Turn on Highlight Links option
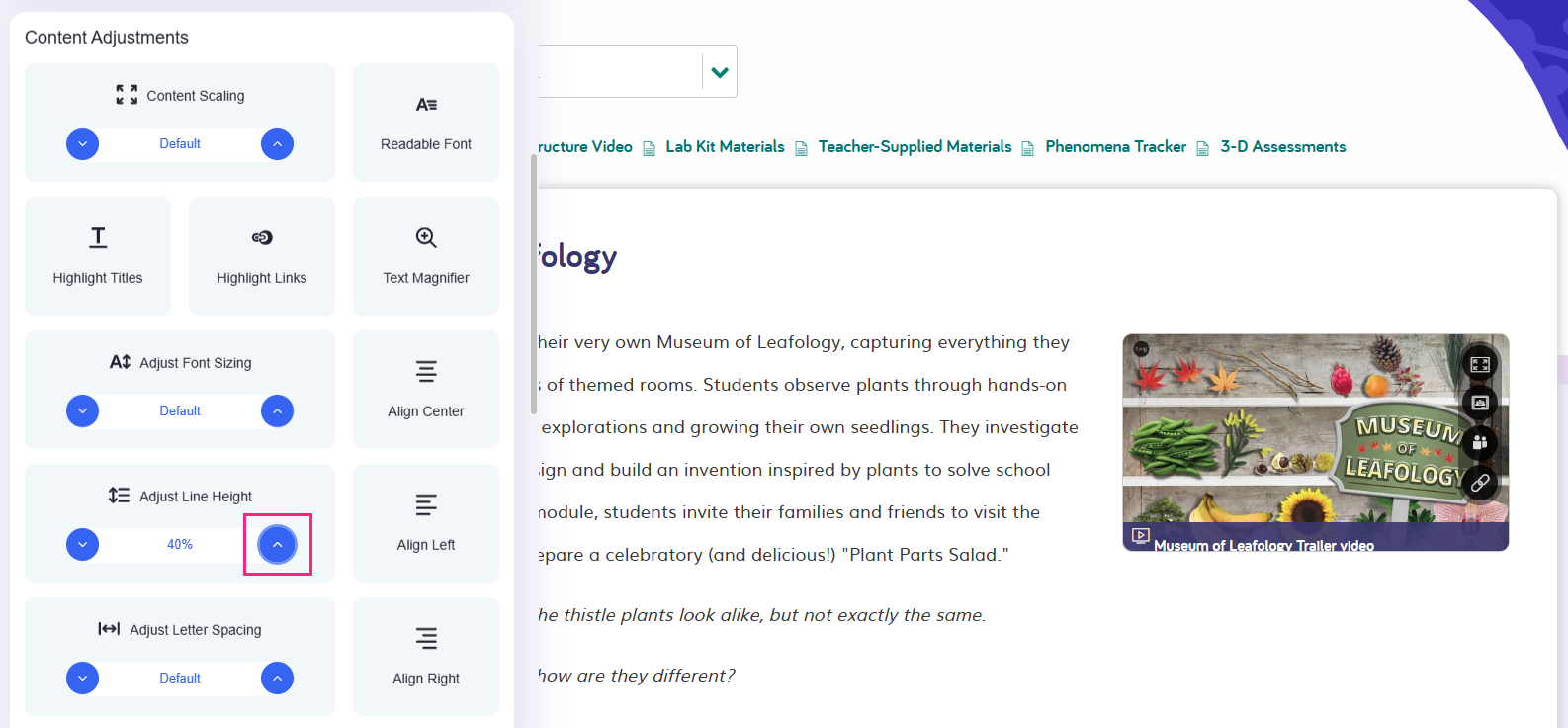This screenshot has width=1568, height=728. [262, 256]
